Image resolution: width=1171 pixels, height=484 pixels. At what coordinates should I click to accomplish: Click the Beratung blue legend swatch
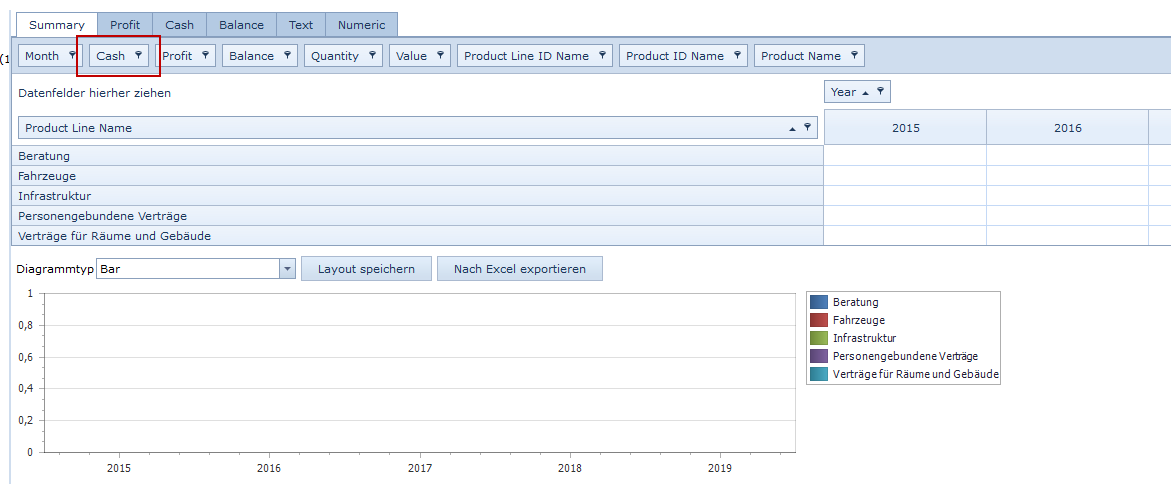819,302
